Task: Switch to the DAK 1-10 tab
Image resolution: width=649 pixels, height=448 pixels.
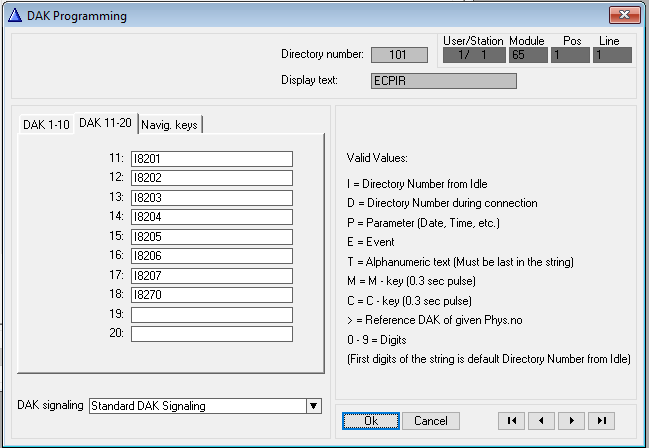Action: (46, 125)
